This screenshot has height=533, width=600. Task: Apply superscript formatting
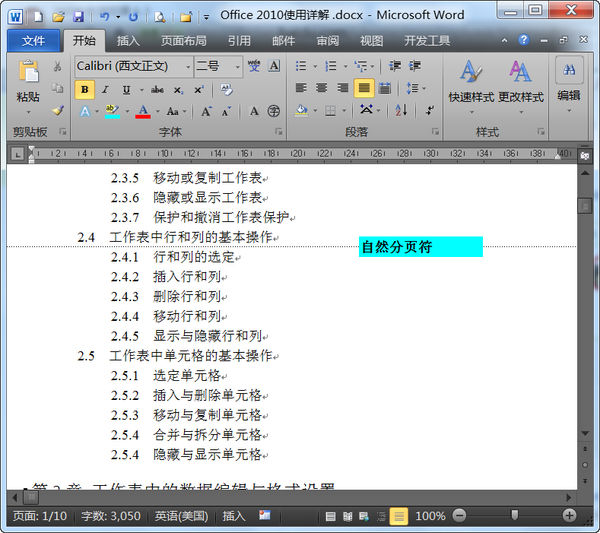tap(199, 90)
